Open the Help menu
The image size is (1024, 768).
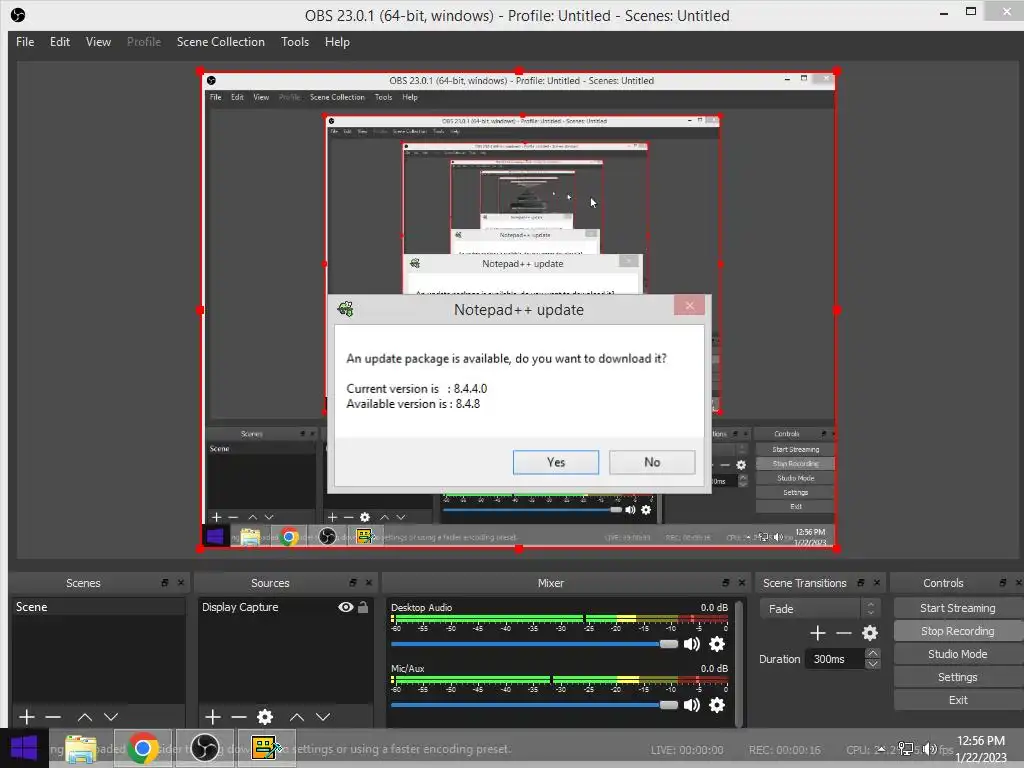(x=337, y=42)
